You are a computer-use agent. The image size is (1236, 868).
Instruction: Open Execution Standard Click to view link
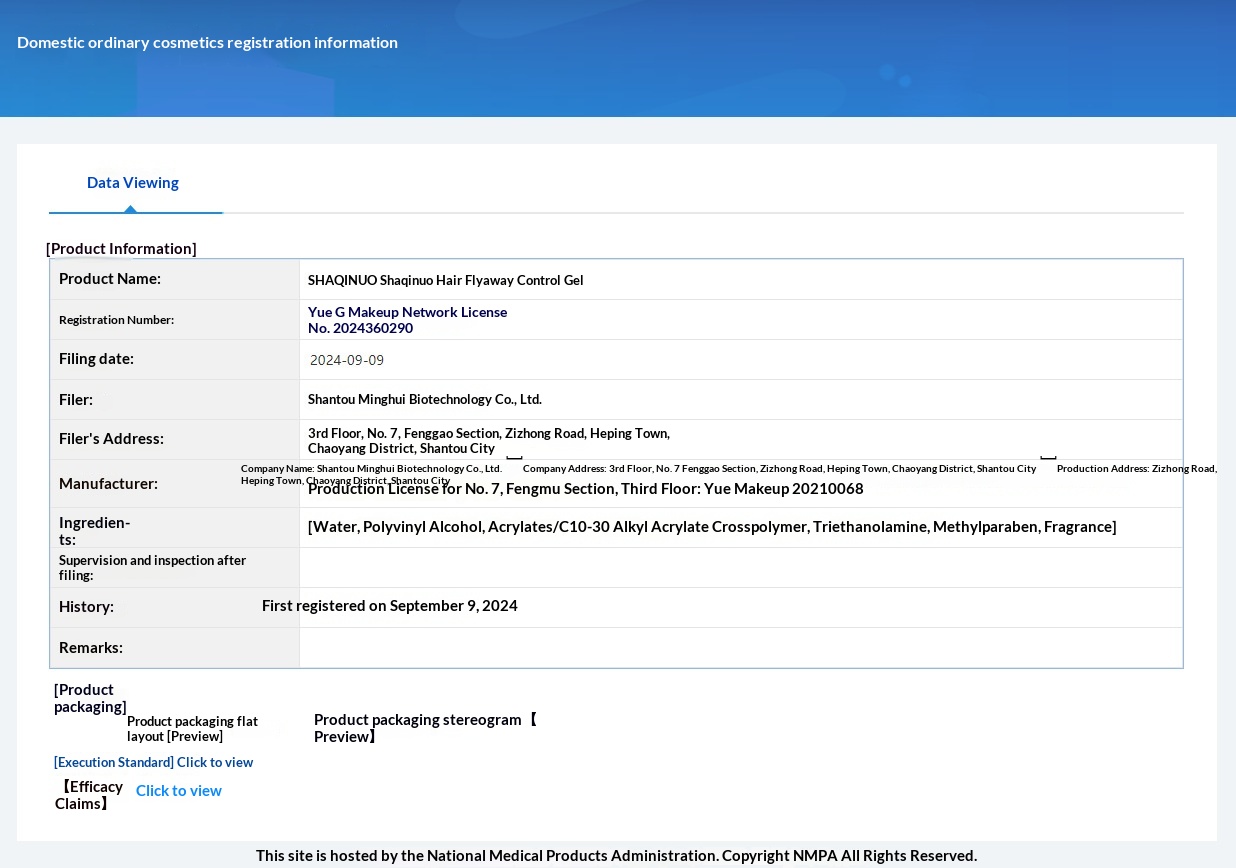click(153, 762)
